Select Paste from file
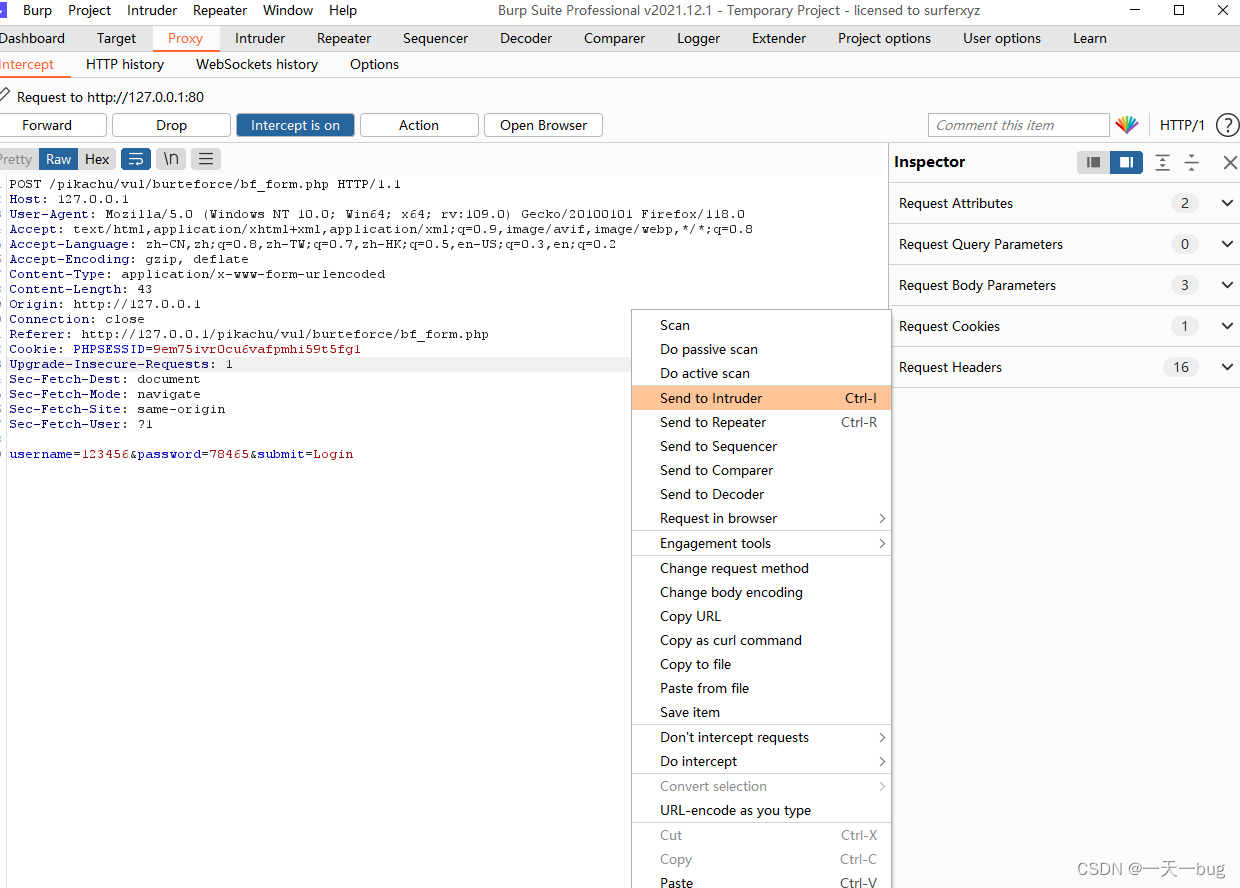This screenshot has width=1240, height=888. click(x=761, y=688)
